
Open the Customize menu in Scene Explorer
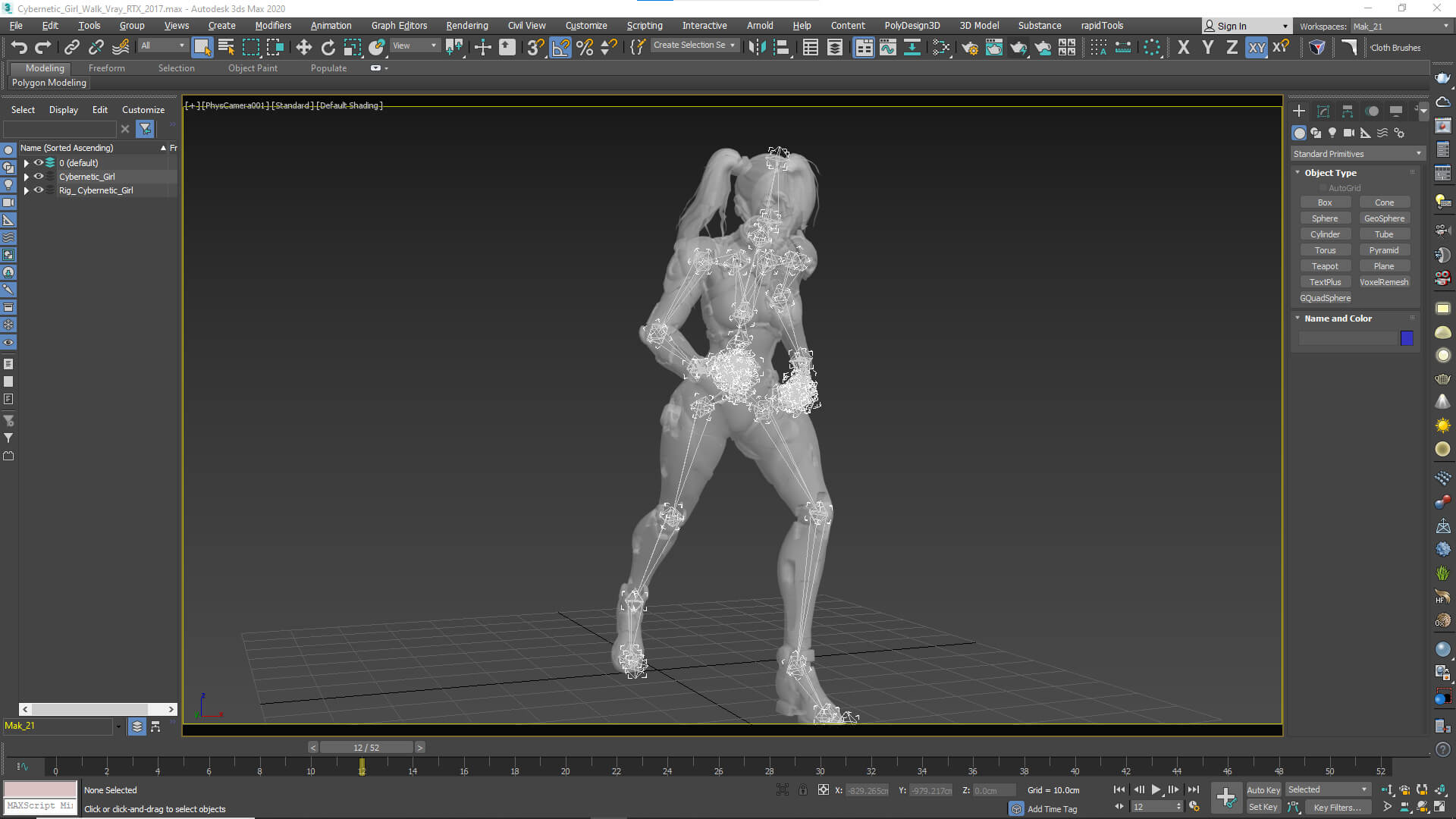pos(143,110)
